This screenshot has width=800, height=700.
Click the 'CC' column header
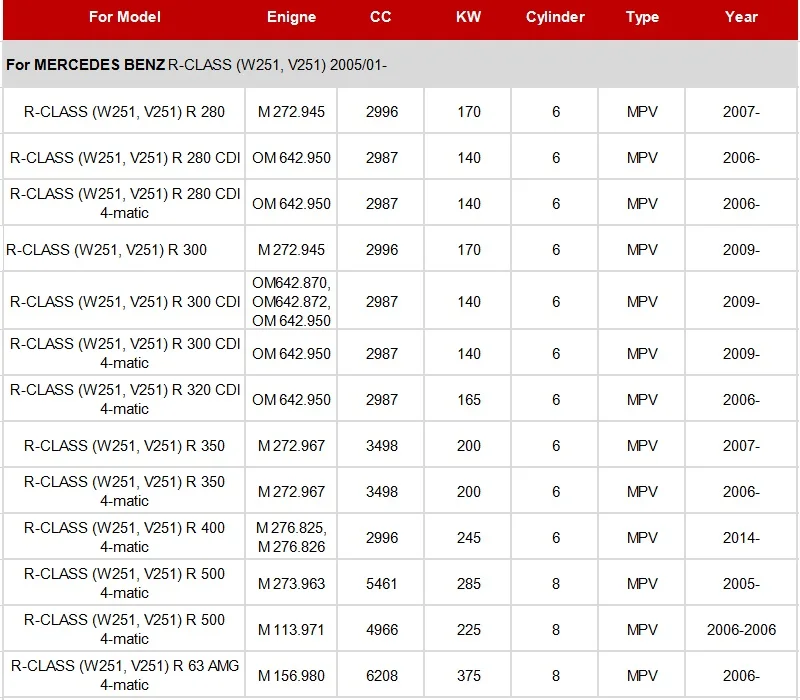click(x=381, y=17)
